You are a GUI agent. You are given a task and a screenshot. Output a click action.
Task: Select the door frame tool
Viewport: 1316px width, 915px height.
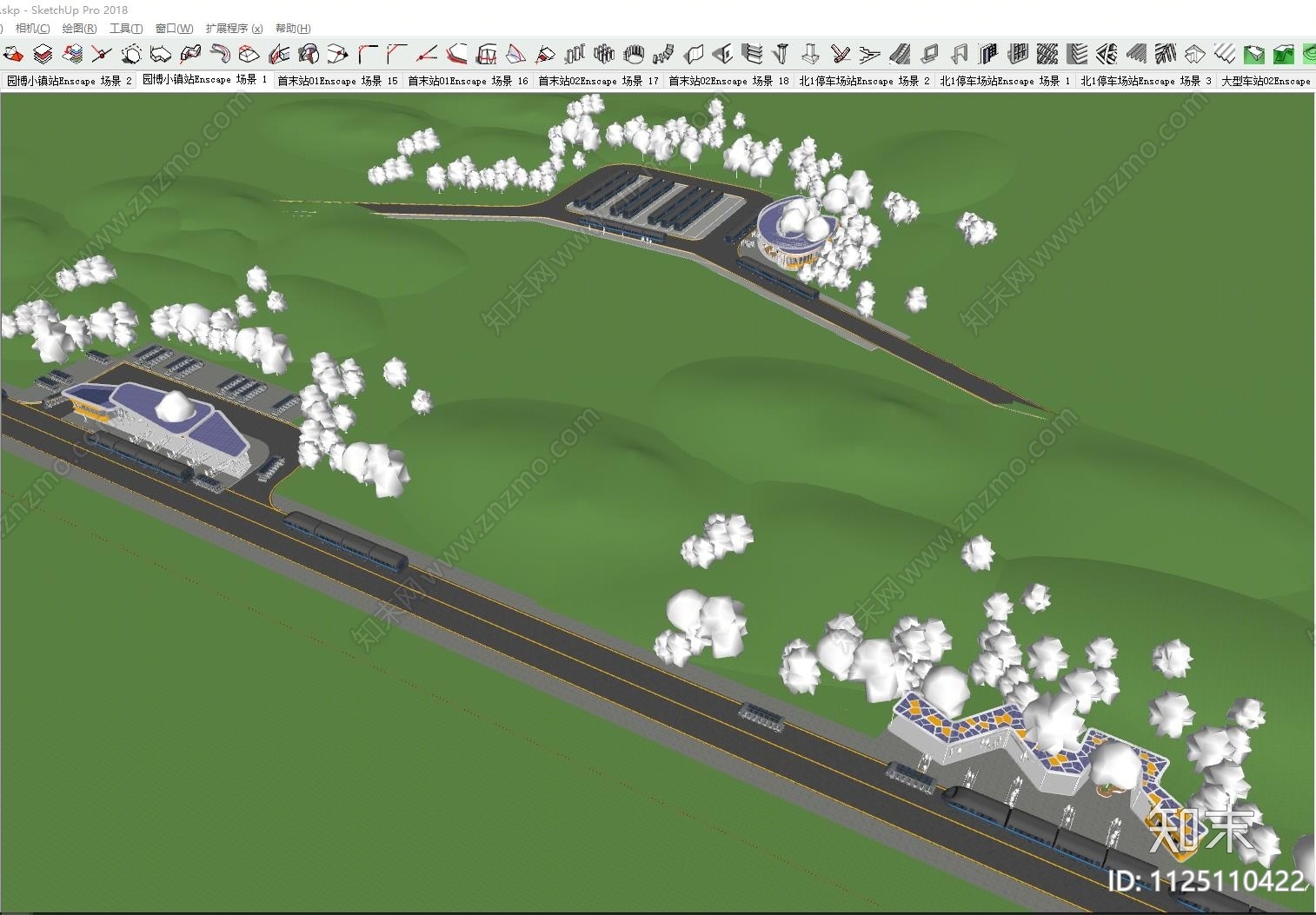pos(959,55)
